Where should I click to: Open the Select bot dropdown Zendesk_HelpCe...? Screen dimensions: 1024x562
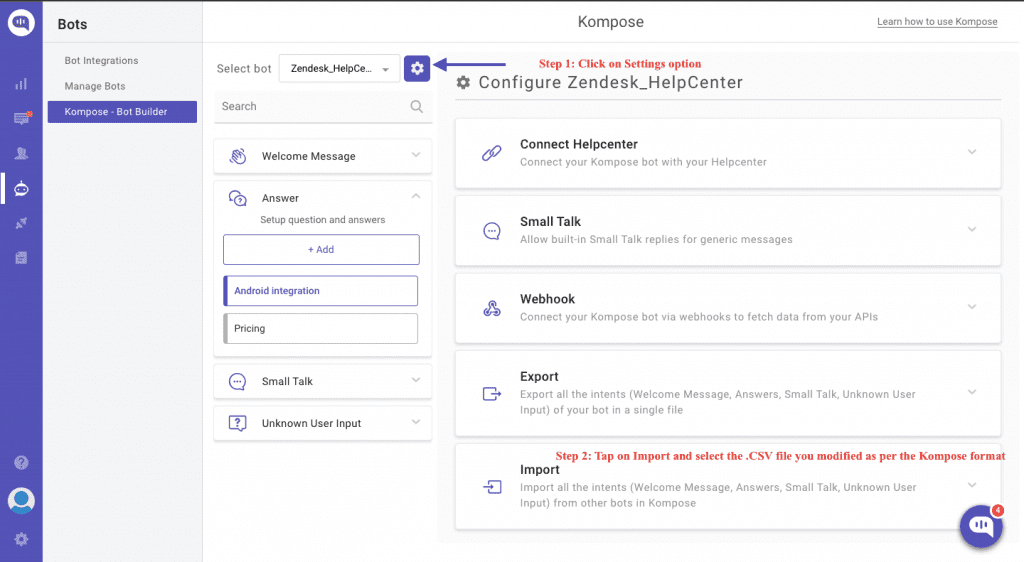[340, 69]
